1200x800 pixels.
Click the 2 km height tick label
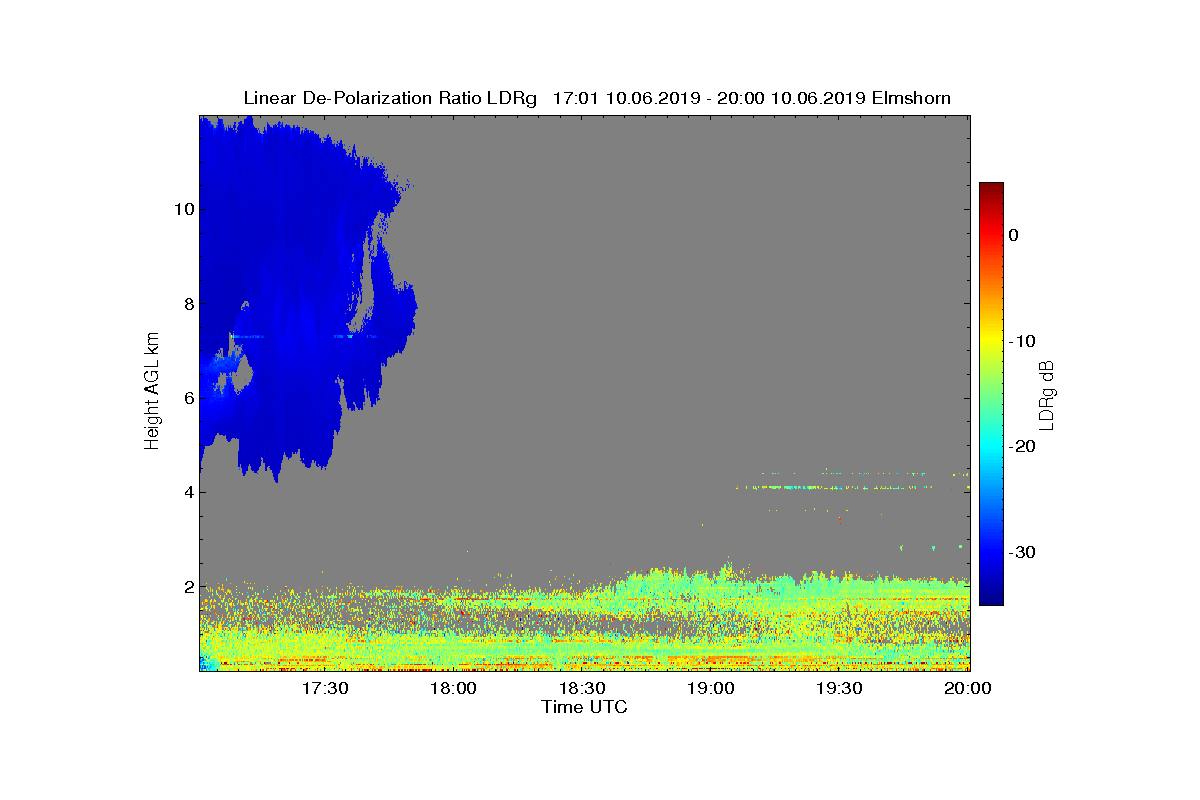click(186, 587)
